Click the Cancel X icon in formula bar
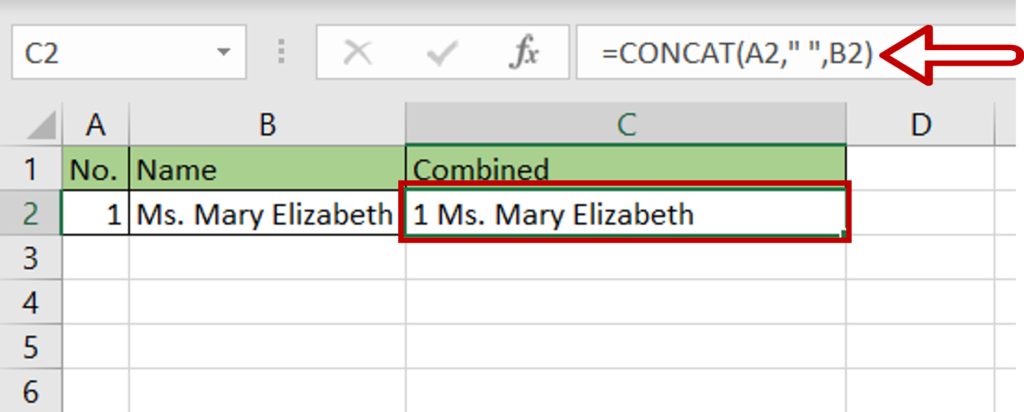The image size is (1024, 412). point(358,54)
